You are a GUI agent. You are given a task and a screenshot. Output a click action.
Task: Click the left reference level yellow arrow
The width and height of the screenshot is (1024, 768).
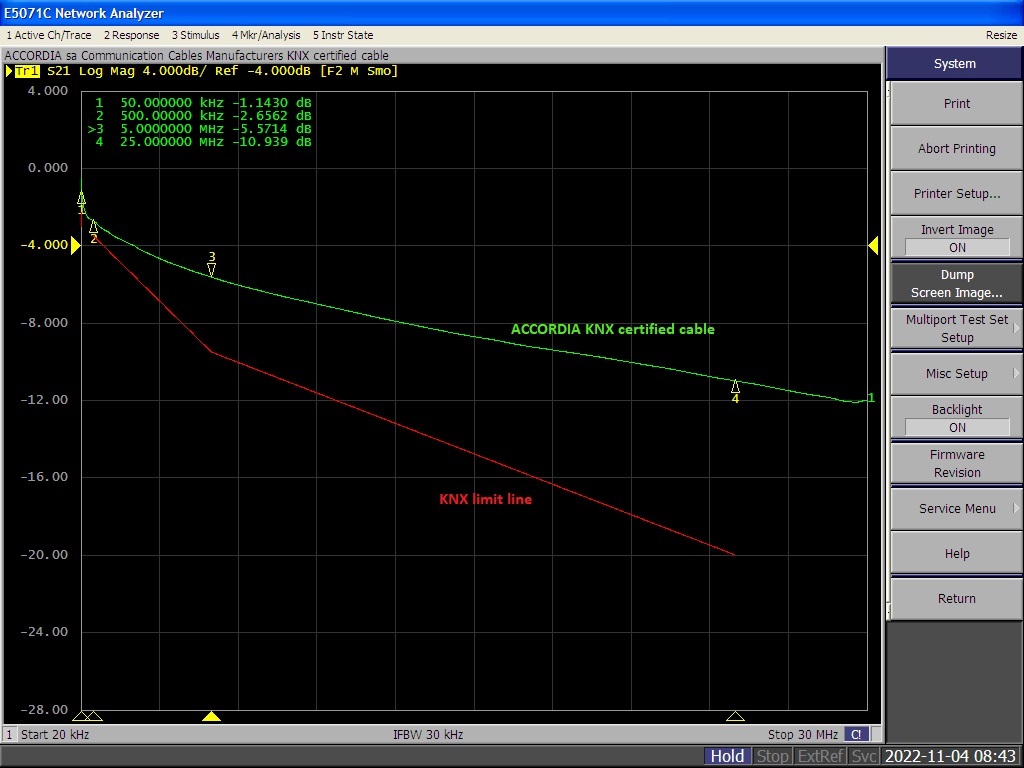(x=75, y=246)
